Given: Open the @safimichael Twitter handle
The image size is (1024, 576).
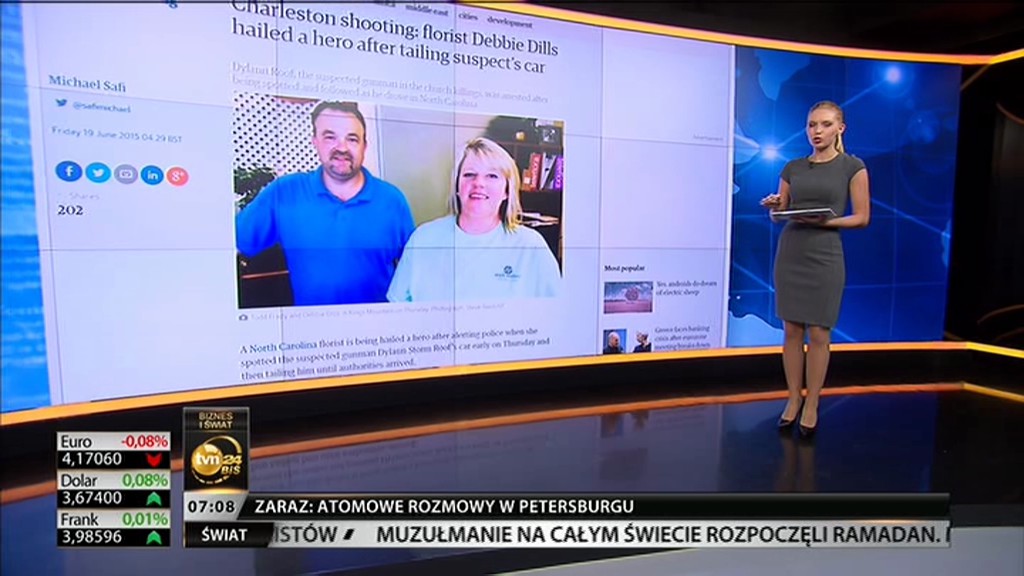Looking at the screenshot, I should coord(101,107).
